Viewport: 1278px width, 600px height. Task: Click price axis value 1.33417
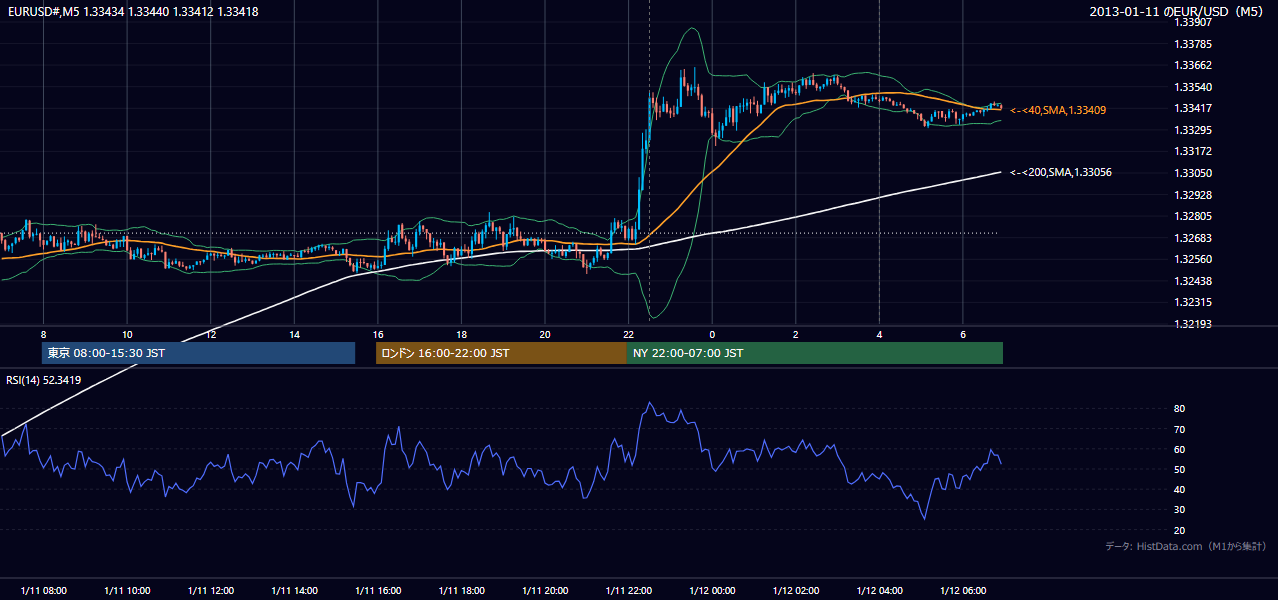1193,109
